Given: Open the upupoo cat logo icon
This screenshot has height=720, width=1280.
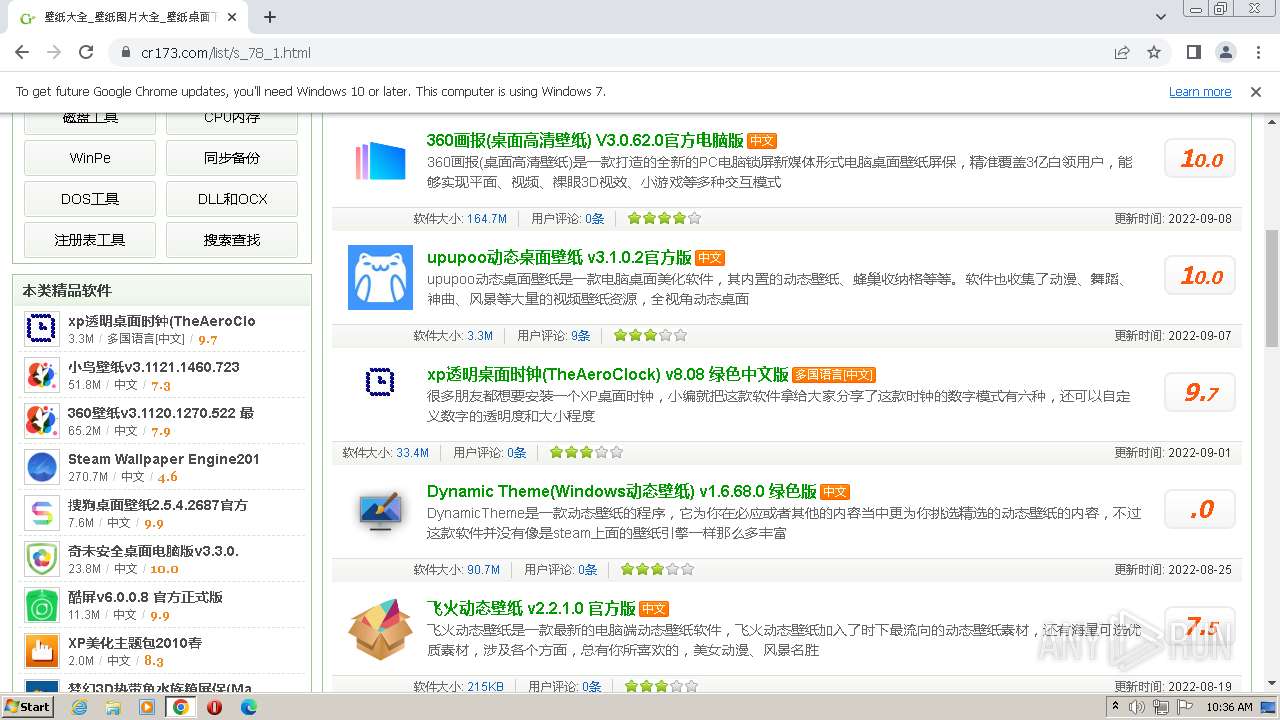Looking at the screenshot, I should pos(380,277).
